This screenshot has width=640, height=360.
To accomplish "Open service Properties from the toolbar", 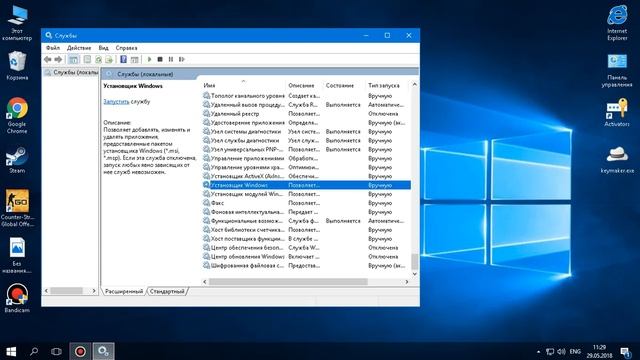I will click(87, 60).
